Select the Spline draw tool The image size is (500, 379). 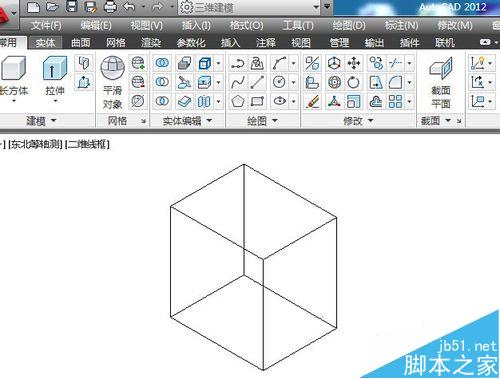pos(237,82)
